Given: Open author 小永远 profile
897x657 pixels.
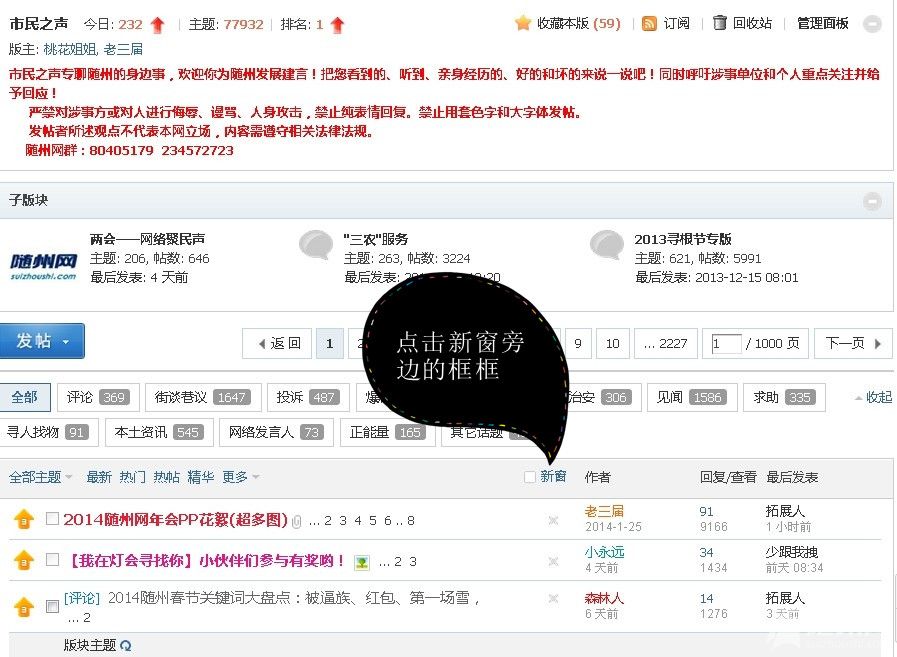Looking at the screenshot, I should 605,552.
